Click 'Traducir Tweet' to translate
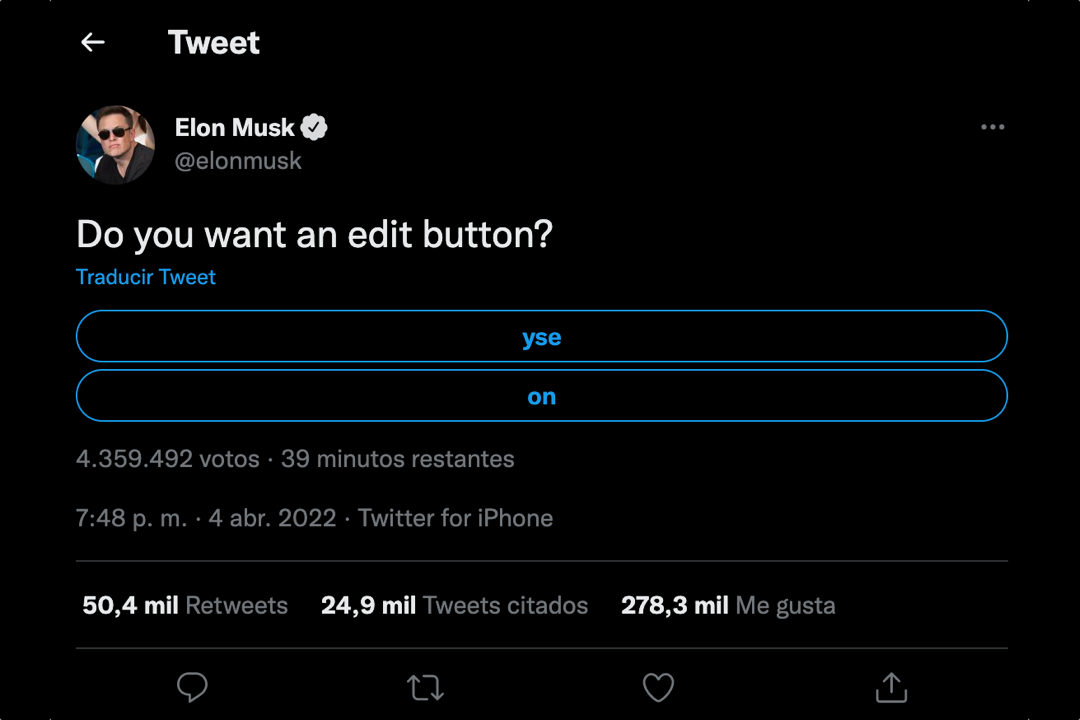This screenshot has width=1080, height=720. (145, 277)
